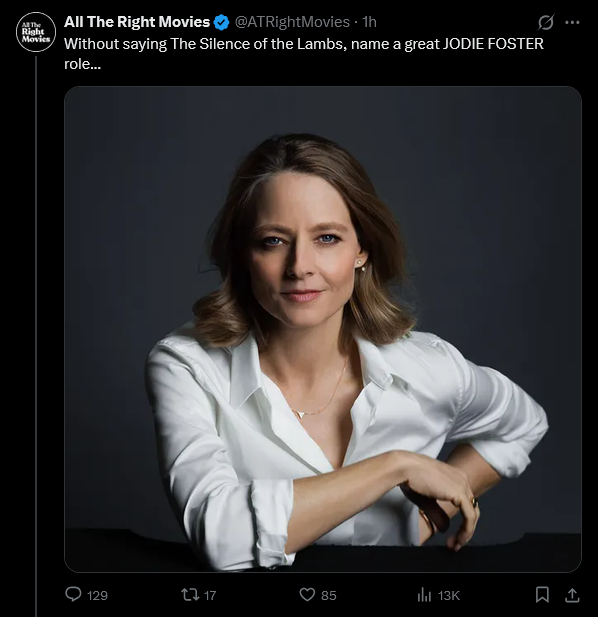598x617 pixels.
Task: Click the repost arrows icon
Action: 190,595
